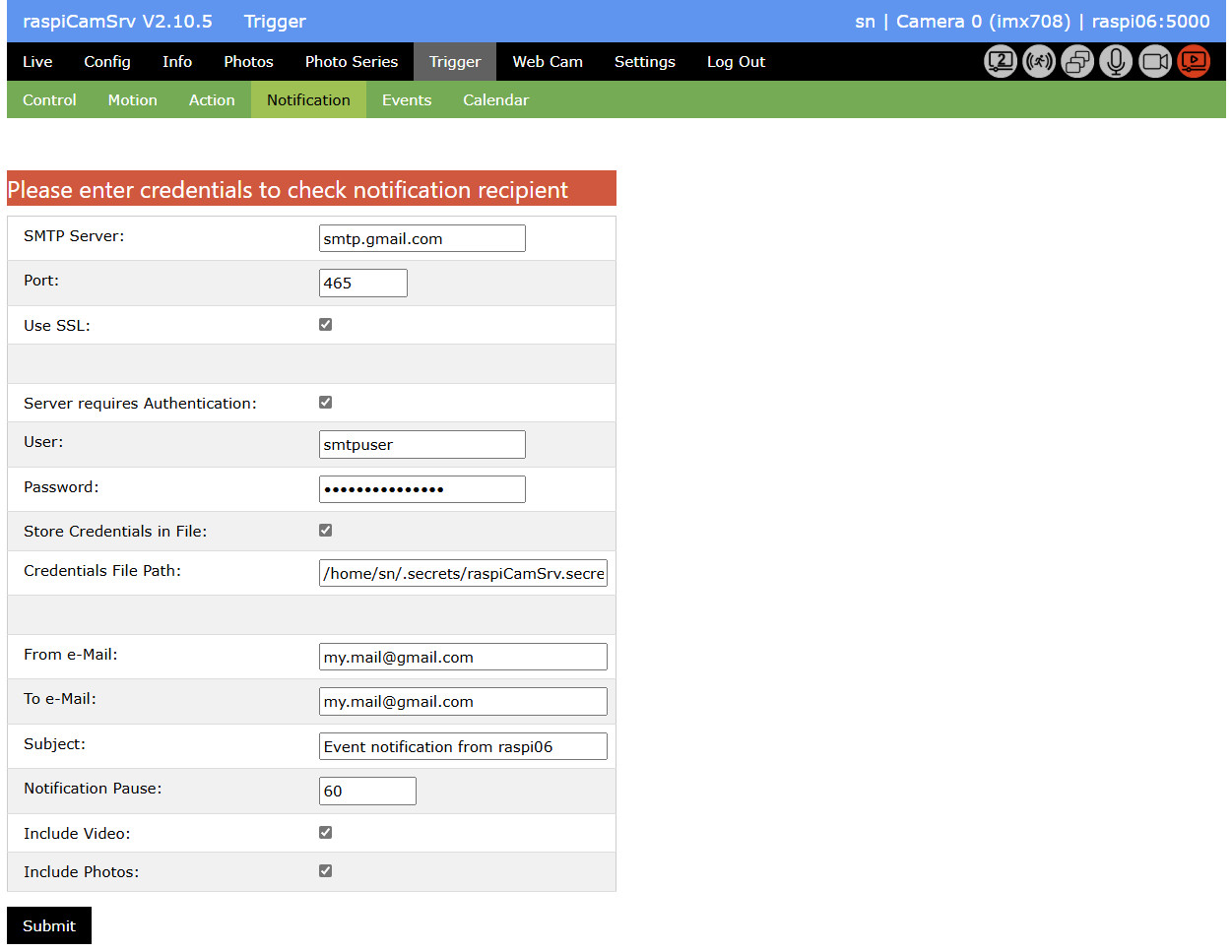Viewport: 1232px width, 952px height.
Task: Click the video camera recording icon
Action: click(x=1155, y=62)
